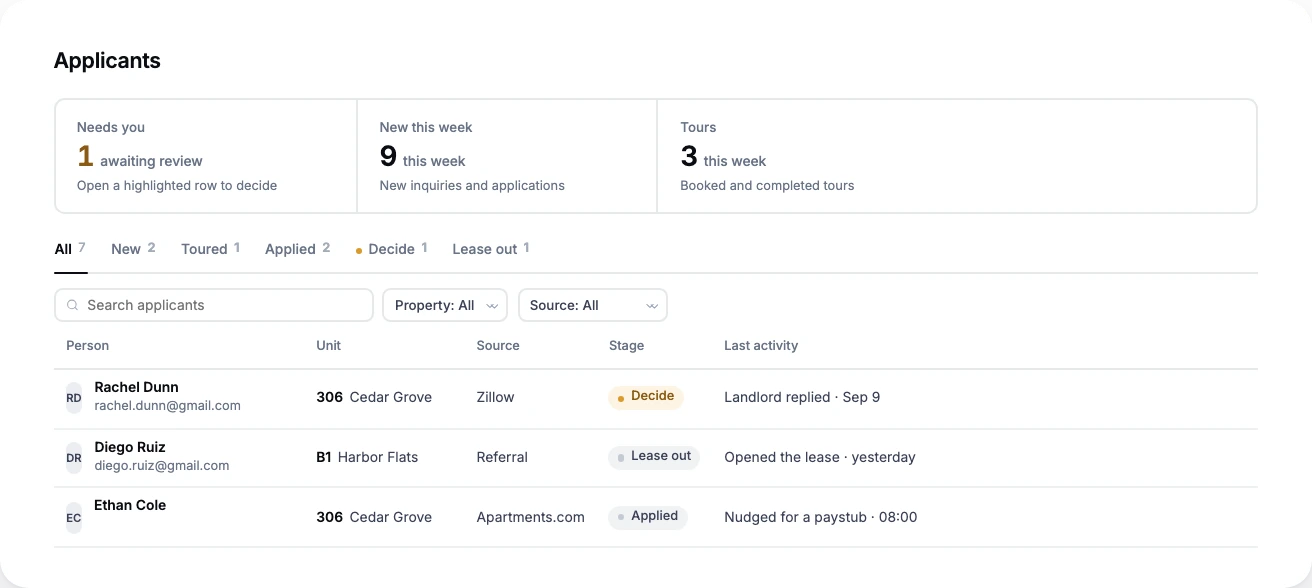This screenshot has height=588, width=1312.
Task: Focus the Search applicants field
Action: (214, 305)
